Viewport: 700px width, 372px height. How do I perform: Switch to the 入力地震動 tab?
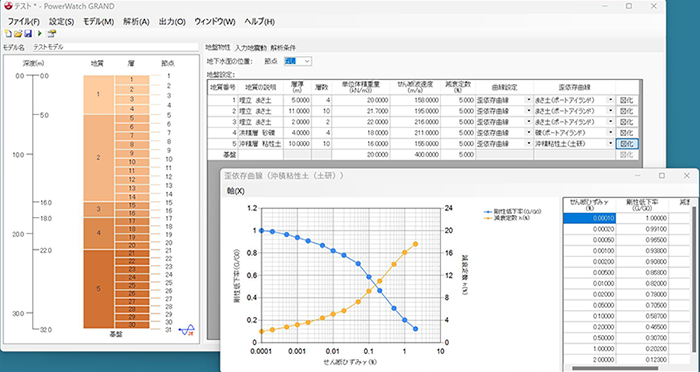250,48
